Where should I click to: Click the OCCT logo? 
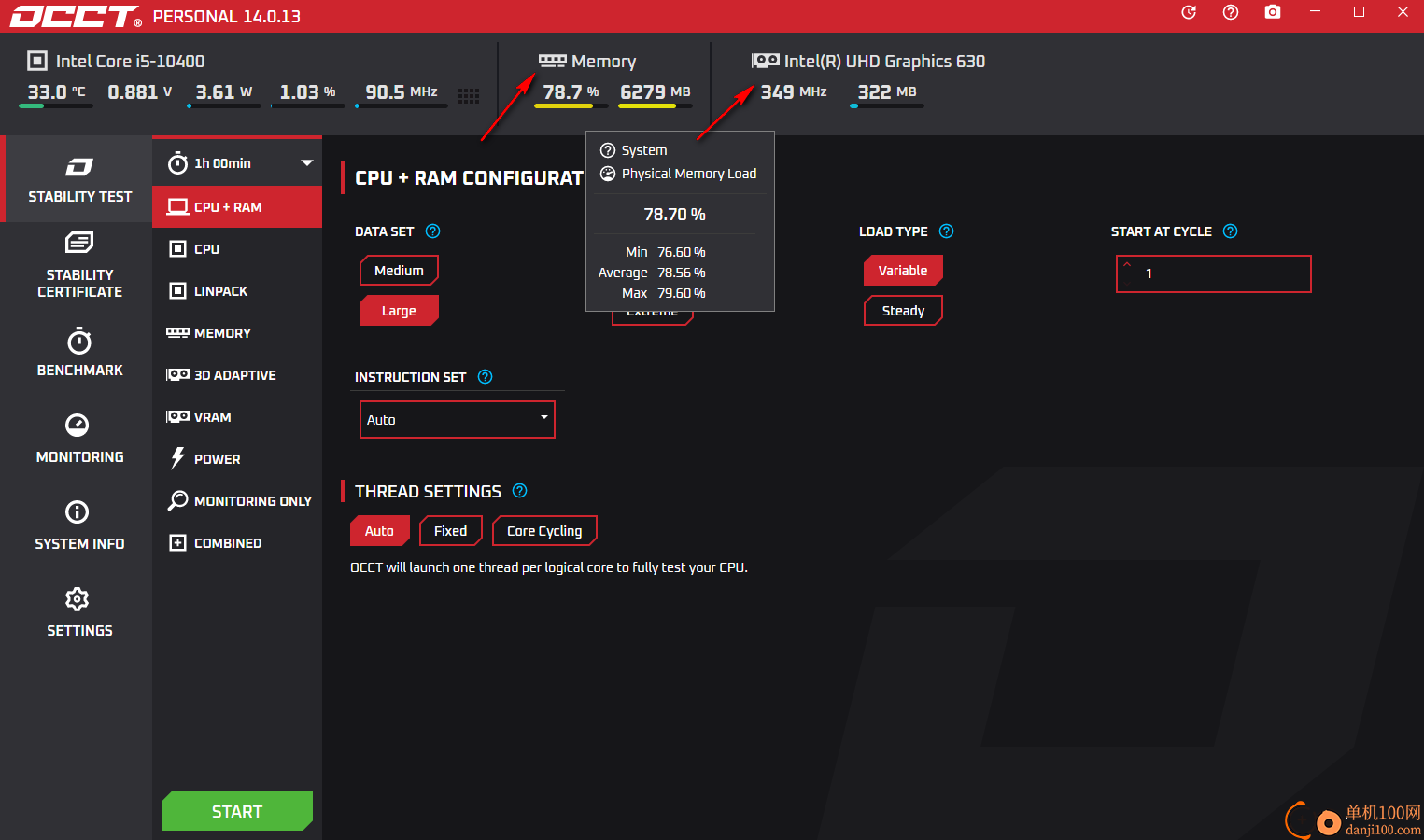(76, 16)
